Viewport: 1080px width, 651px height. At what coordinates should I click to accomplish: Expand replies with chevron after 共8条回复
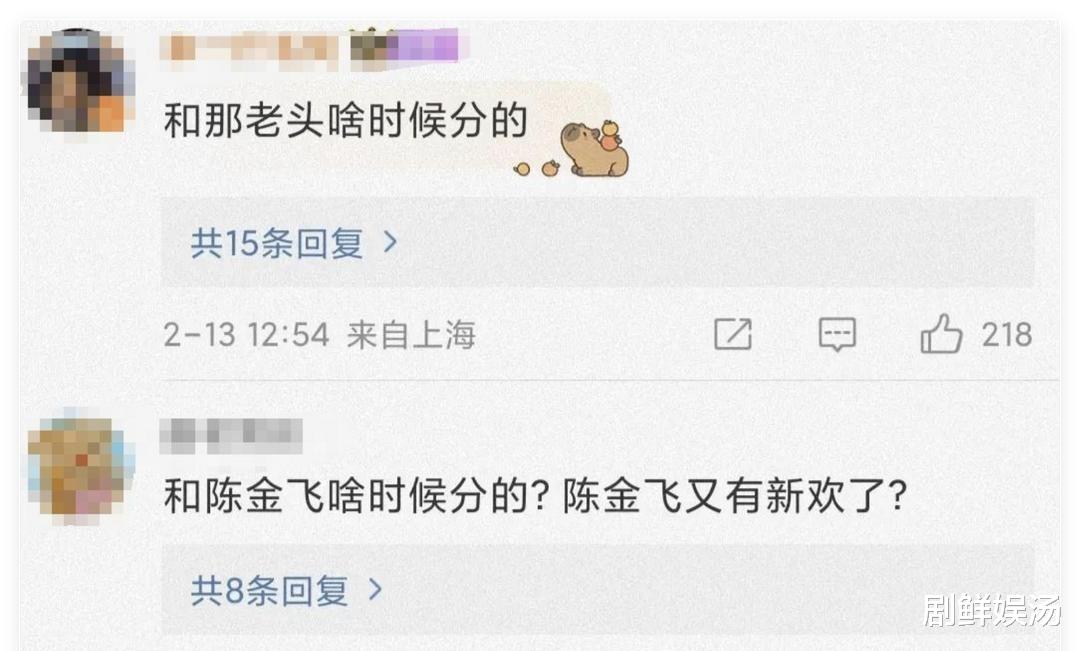coord(375,590)
